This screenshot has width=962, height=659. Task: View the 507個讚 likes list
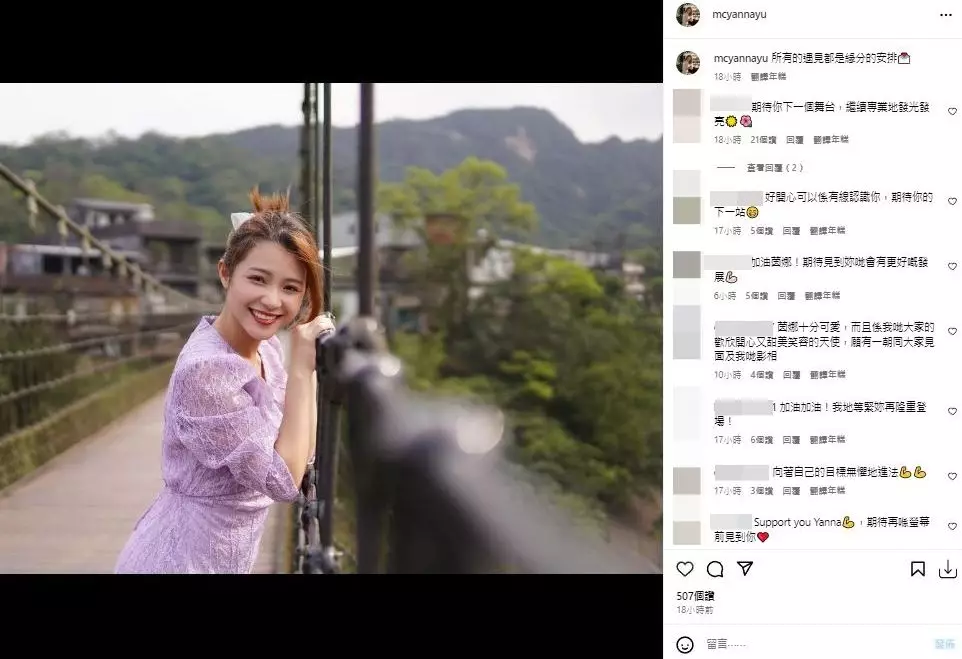pos(695,596)
